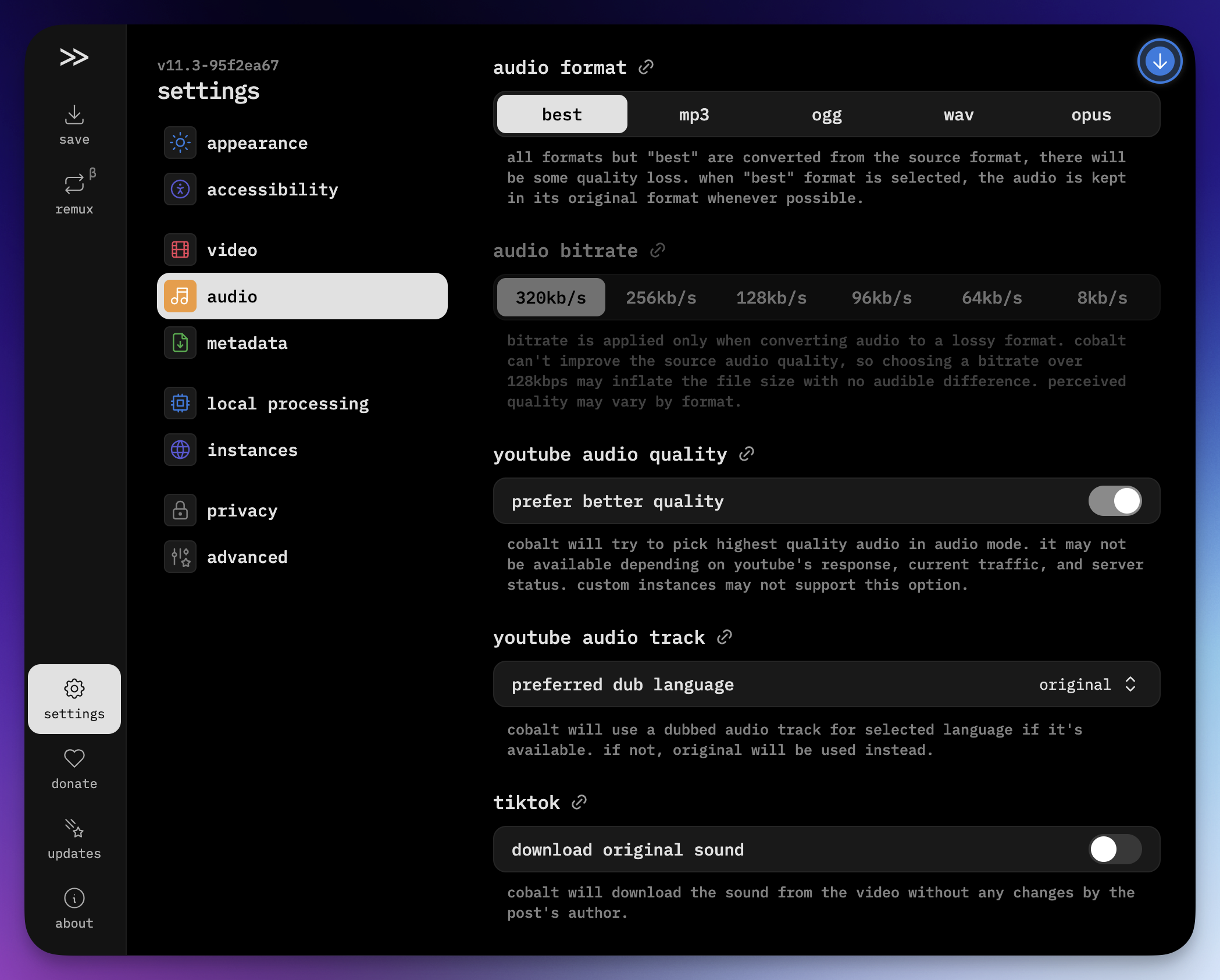Click the blue download arrow button
This screenshot has height=980, width=1220.
(x=1160, y=61)
